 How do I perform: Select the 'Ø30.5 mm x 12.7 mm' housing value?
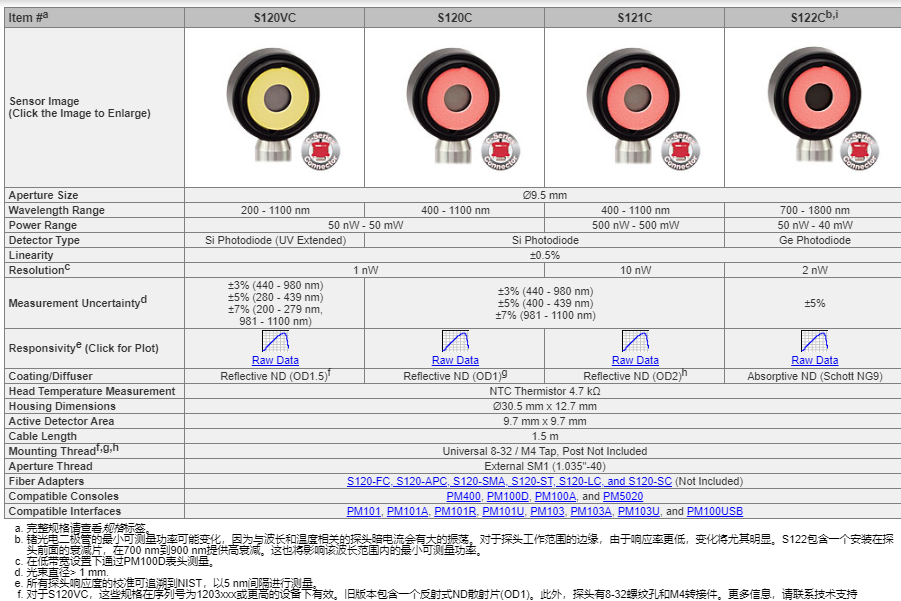pyautogui.click(x=545, y=406)
